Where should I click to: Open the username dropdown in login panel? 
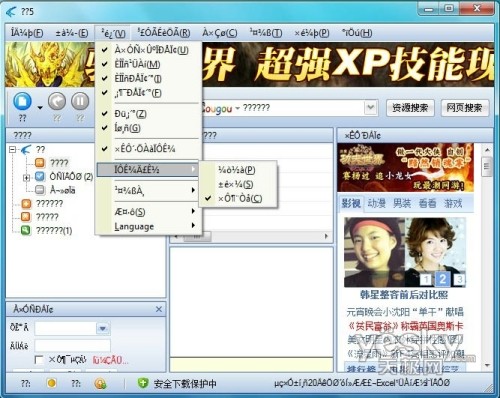tap(103, 329)
